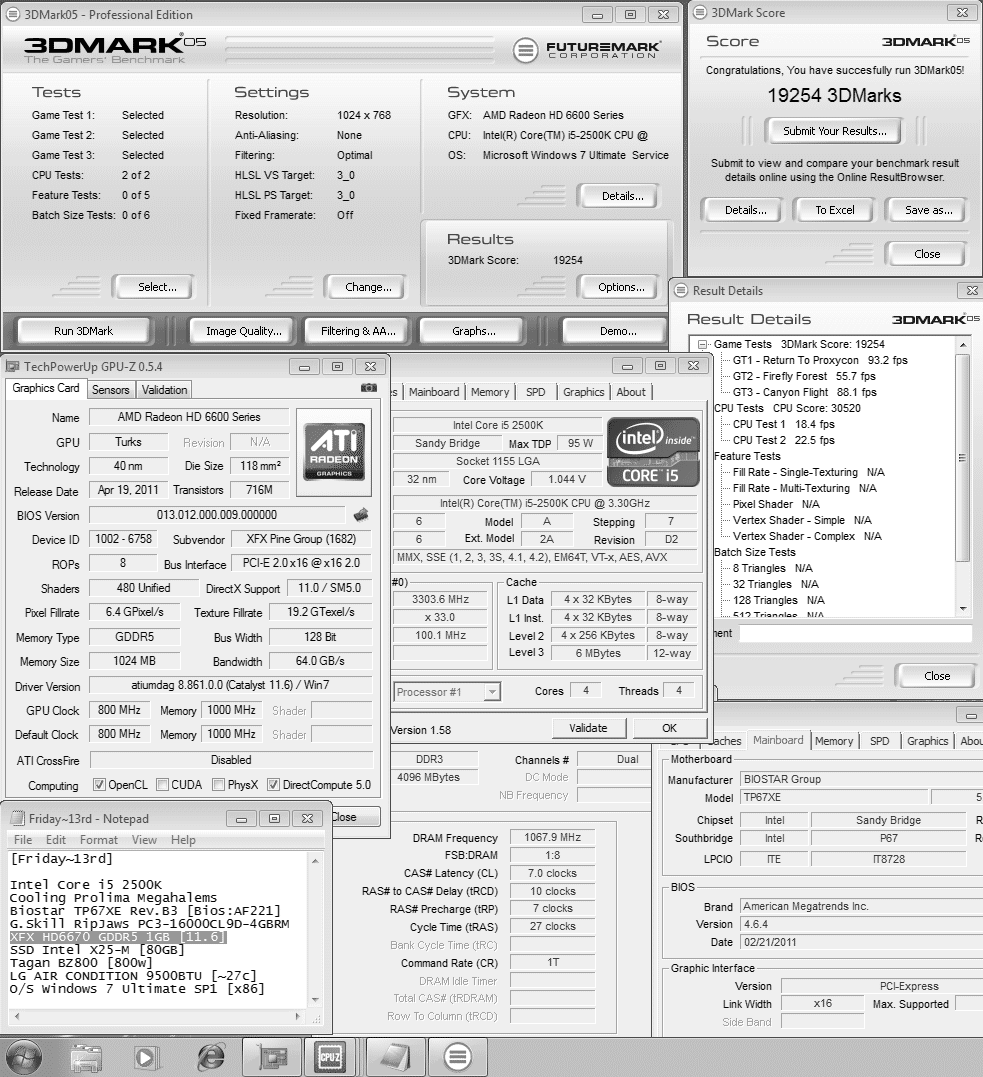Click the BIOS chip save icon in GPU-Z

click(x=361, y=514)
